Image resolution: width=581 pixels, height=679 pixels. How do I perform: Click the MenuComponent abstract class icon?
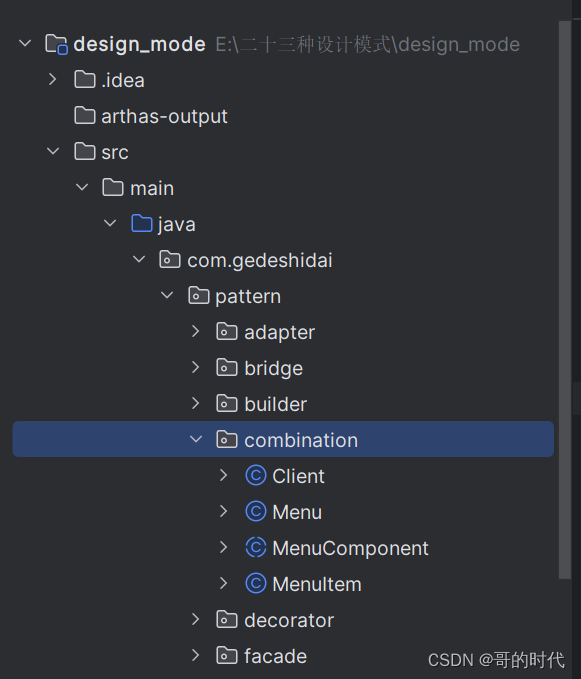coord(256,548)
